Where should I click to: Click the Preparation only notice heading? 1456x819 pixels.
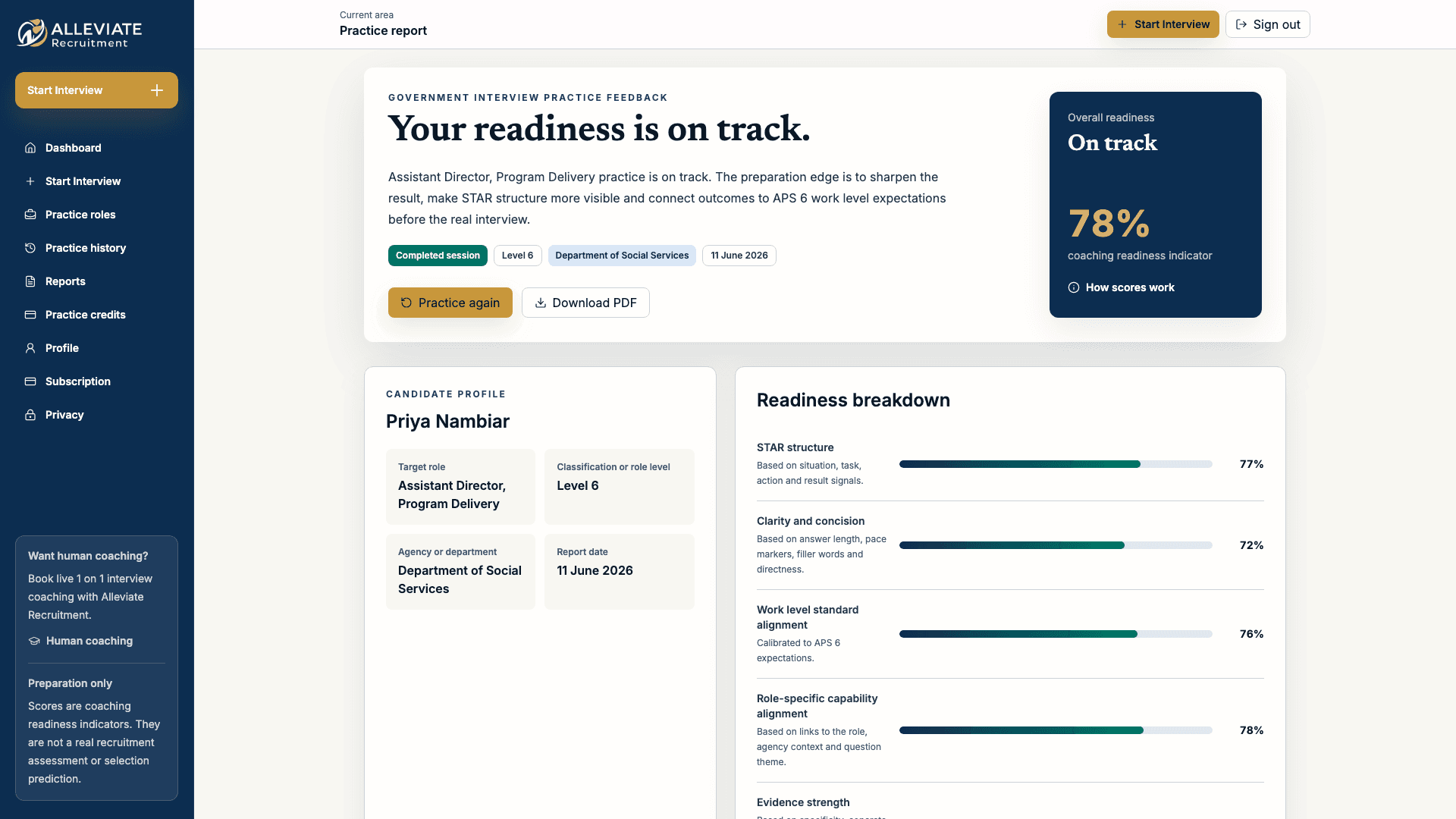(70, 683)
